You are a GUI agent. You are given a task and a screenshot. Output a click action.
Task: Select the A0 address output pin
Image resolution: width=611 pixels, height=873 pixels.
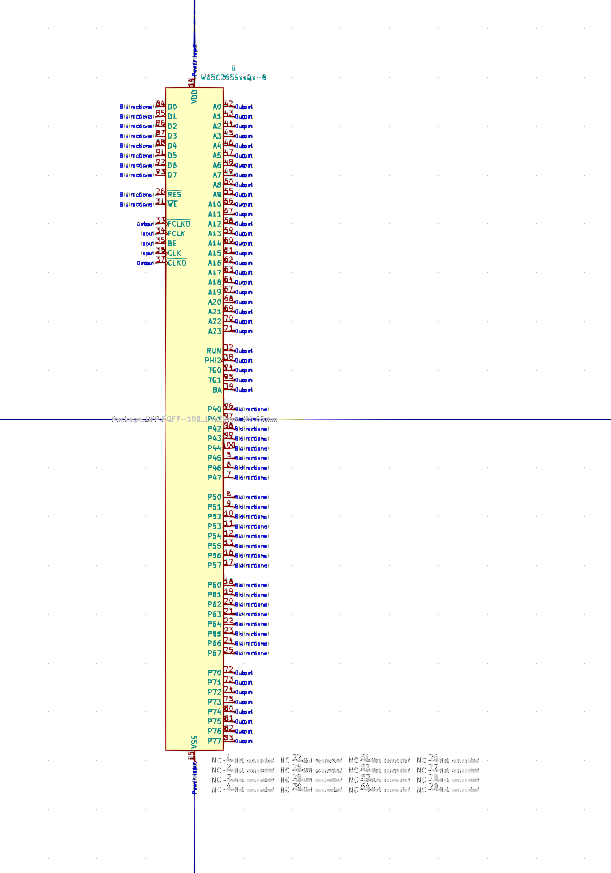pyautogui.click(x=228, y=106)
